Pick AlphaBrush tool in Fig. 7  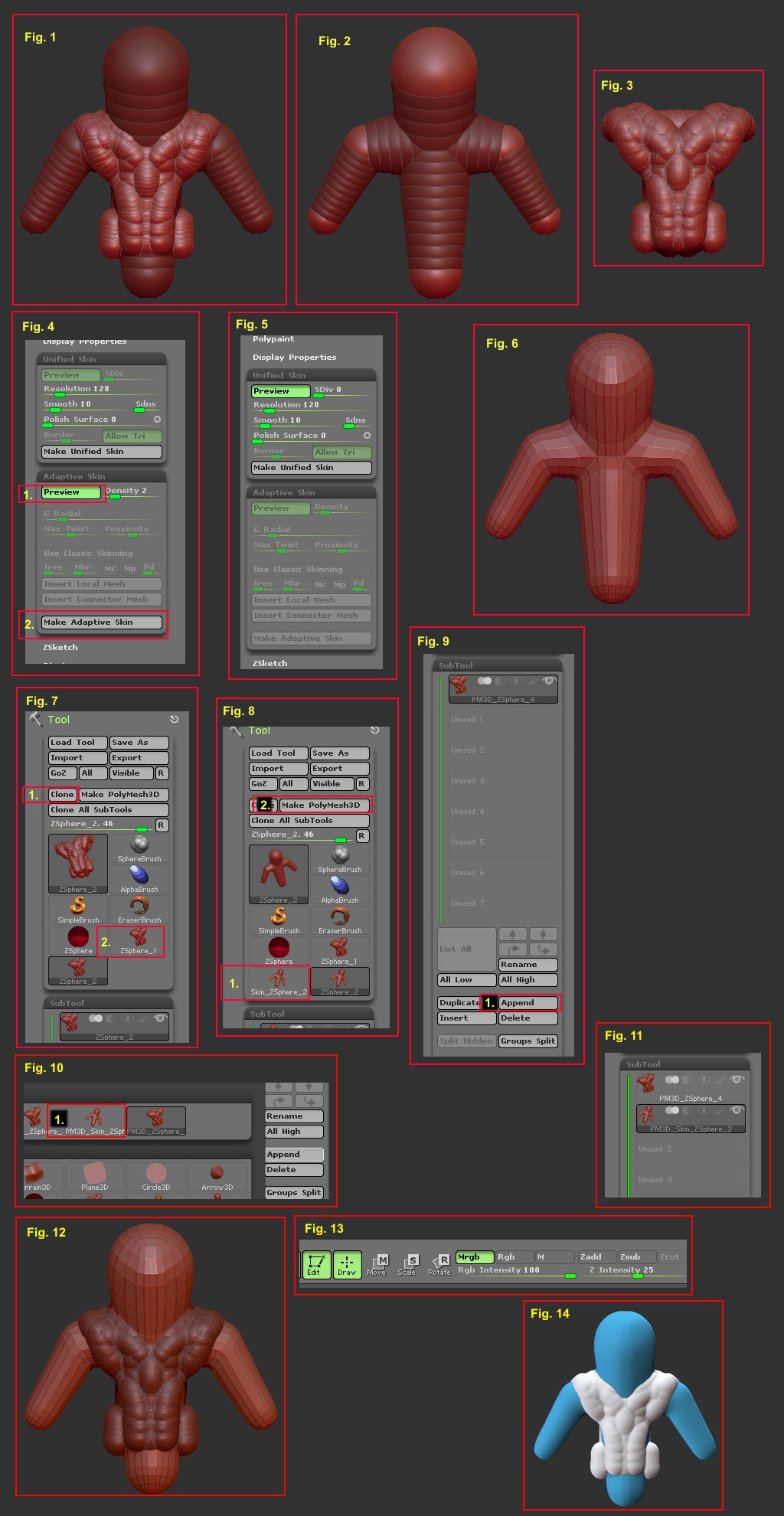pyautogui.click(x=139, y=879)
